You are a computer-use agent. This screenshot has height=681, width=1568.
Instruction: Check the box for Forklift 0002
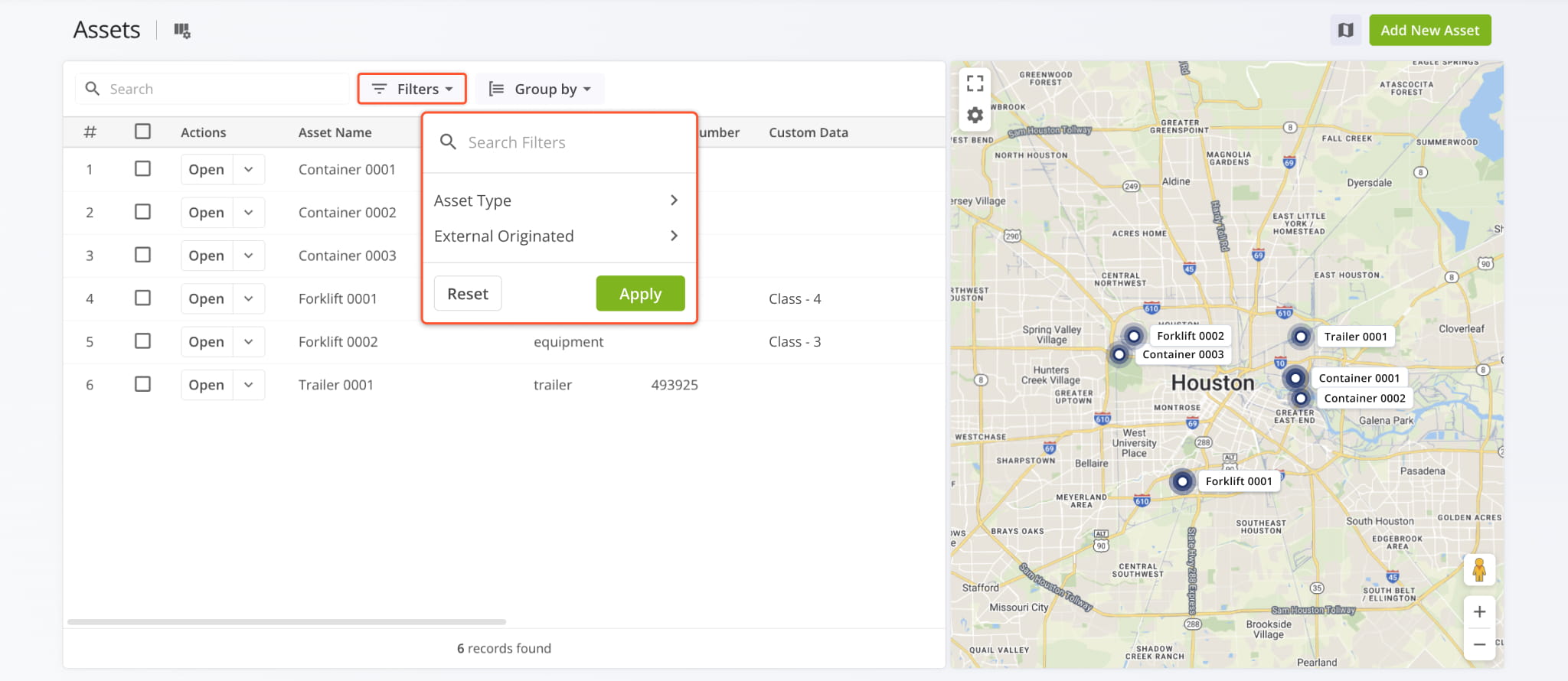(142, 341)
